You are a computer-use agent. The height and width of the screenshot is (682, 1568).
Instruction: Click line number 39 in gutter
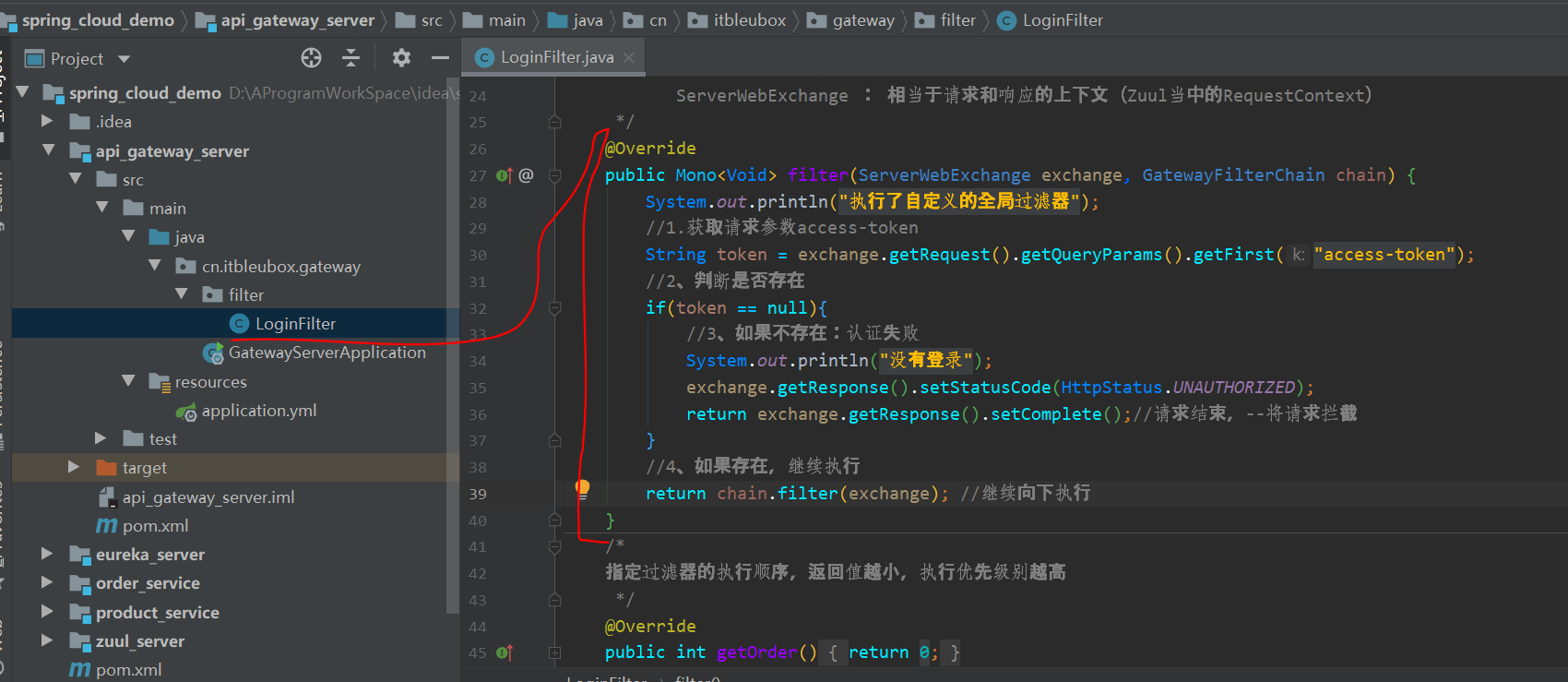point(477,494)
